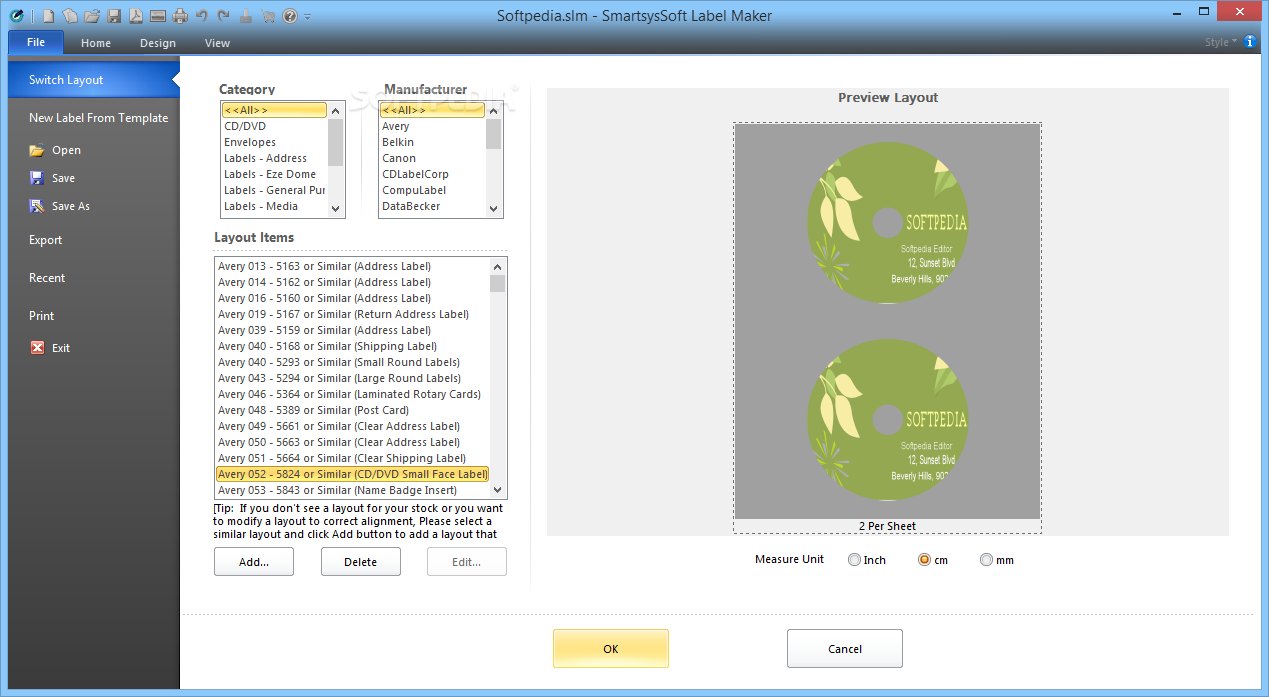Click the blue info icon near Style
The height and width of the screenshot is (697, 1269).
point(1250,42)
